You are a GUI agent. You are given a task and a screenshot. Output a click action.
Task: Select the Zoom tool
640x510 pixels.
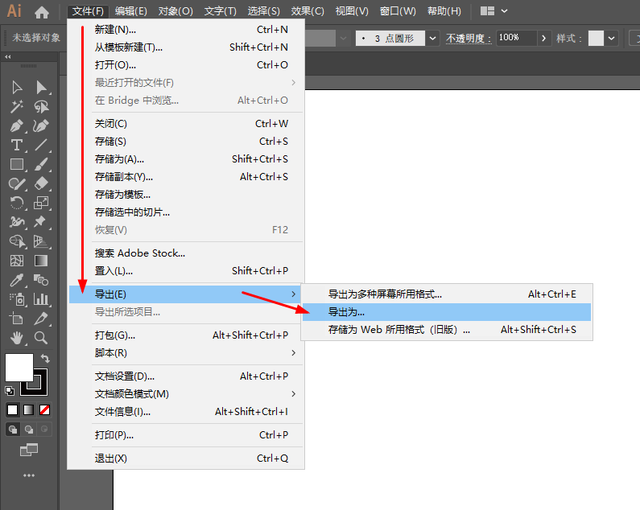(41, 338)
